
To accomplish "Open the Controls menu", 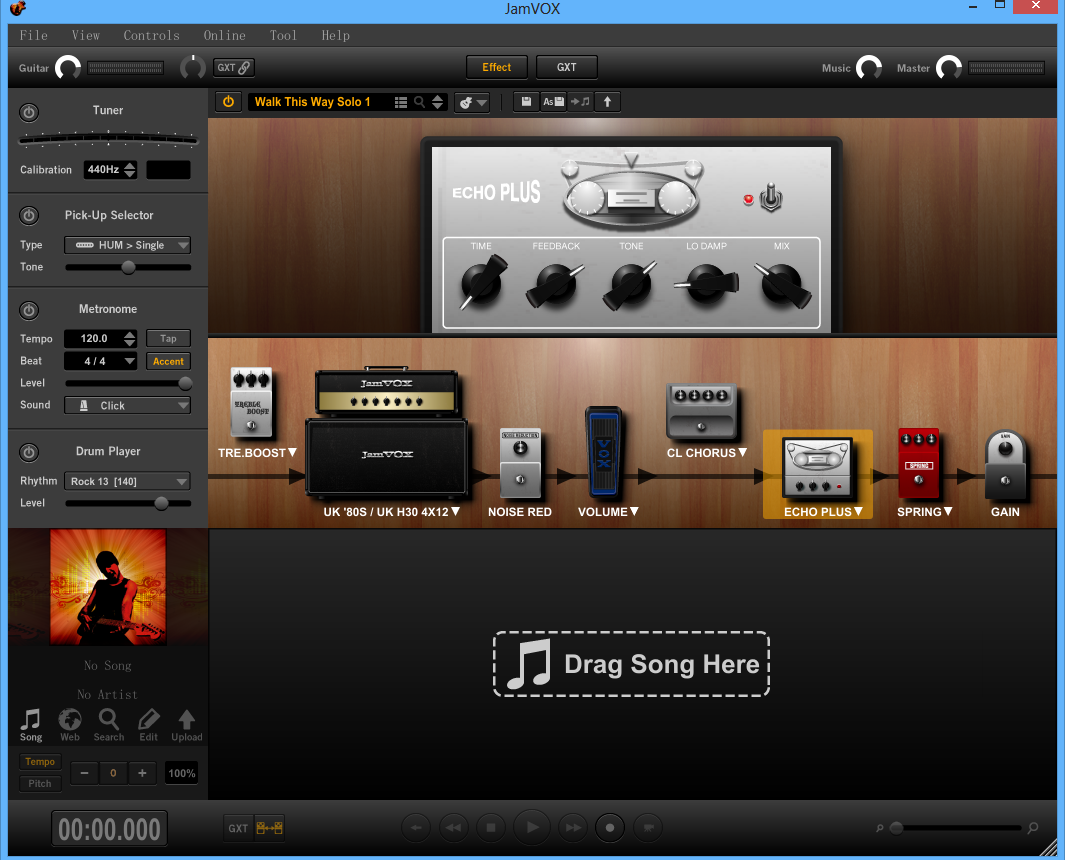I will tap(151, 35).
